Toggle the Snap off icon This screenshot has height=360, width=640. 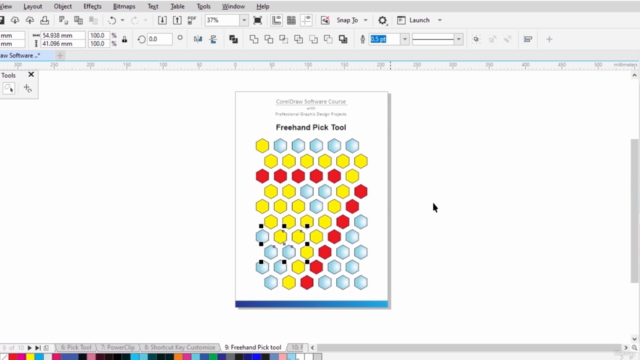tap(325, 20)
